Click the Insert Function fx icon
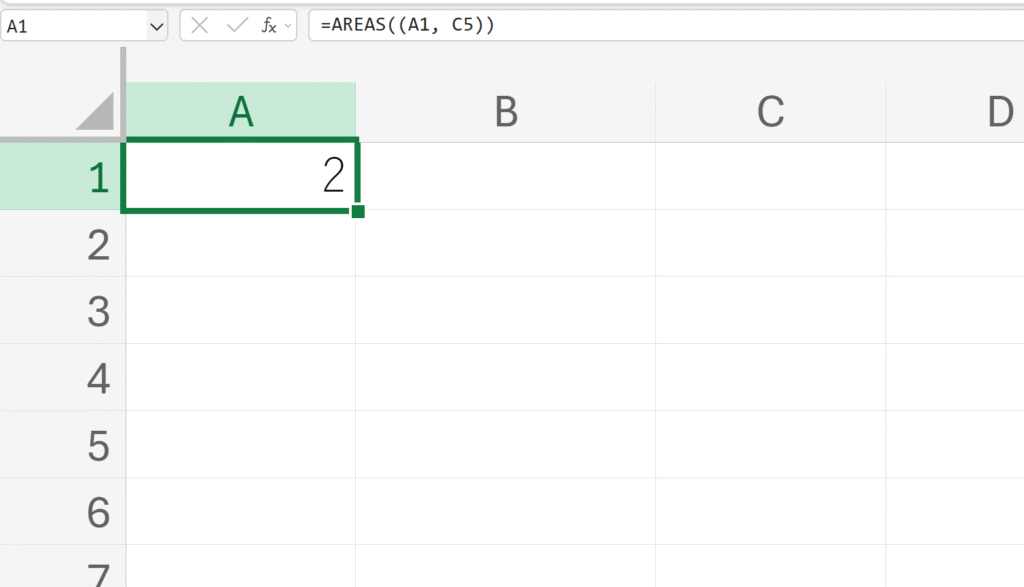Viewport: 1024px width, 587px height. point(268,26)
